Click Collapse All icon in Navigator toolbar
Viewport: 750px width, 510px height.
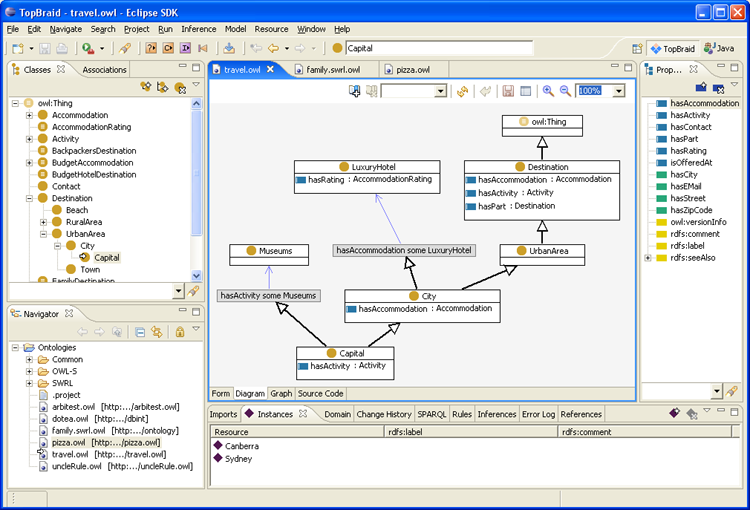[140, 332]
